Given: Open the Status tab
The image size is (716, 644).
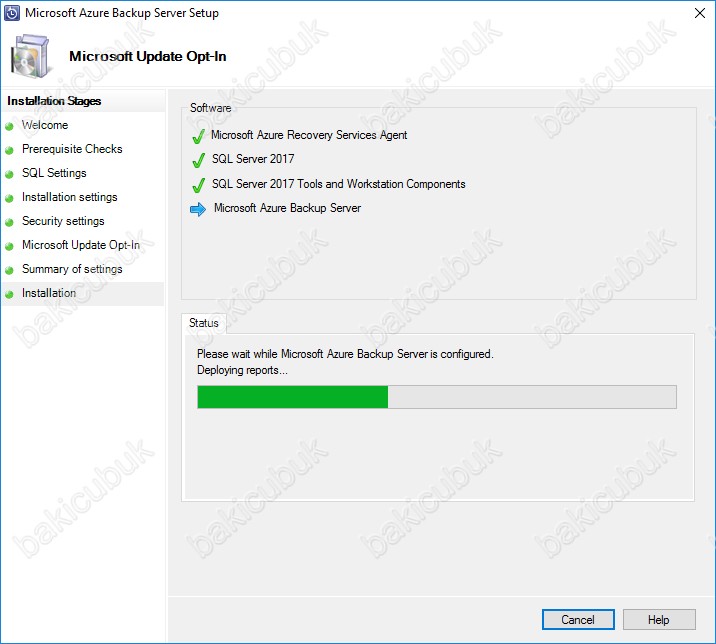Looking at the screenshot, I should tap(204, 323).
